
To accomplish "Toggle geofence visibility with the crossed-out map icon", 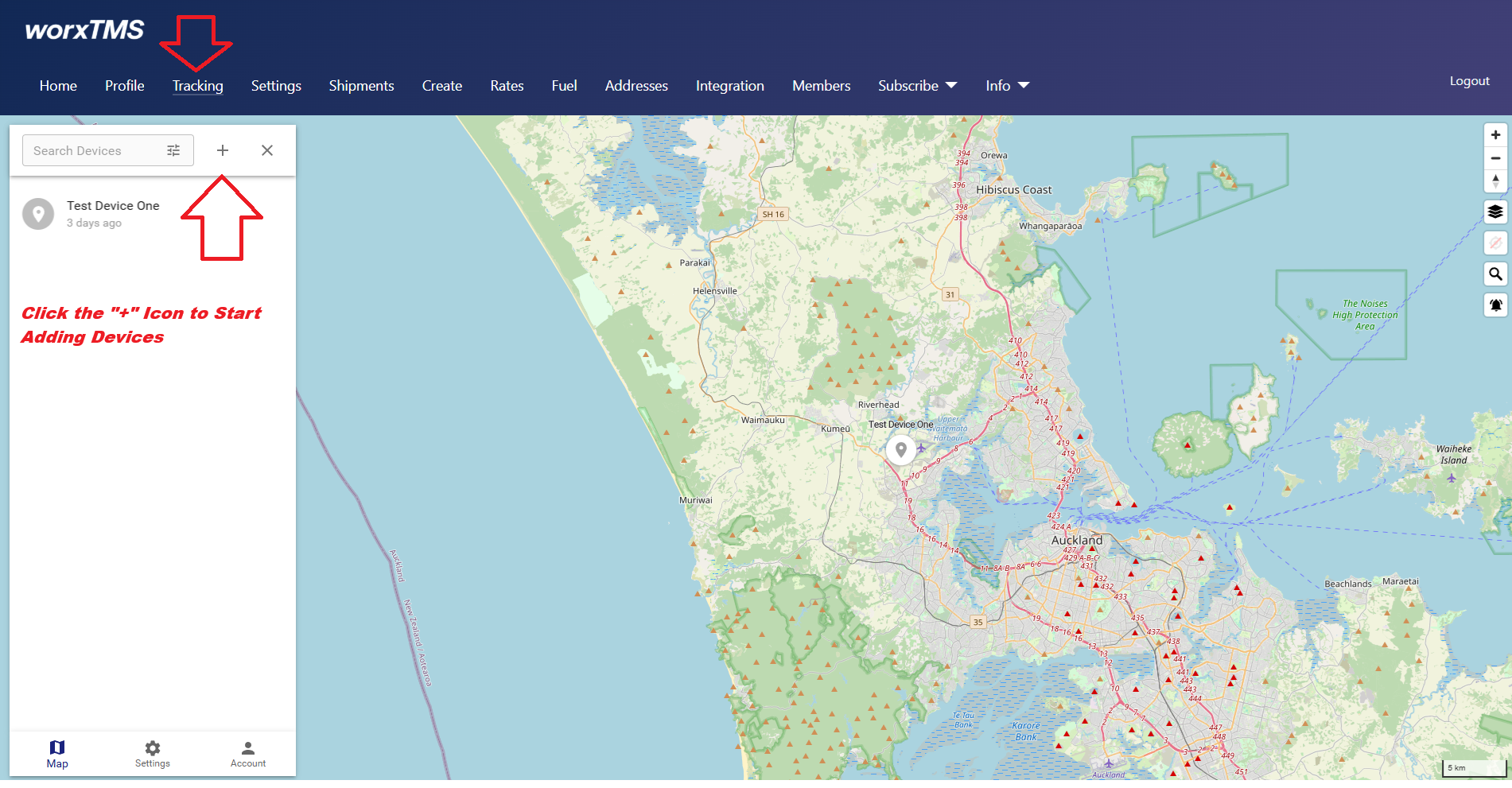I will [1496, 243].
